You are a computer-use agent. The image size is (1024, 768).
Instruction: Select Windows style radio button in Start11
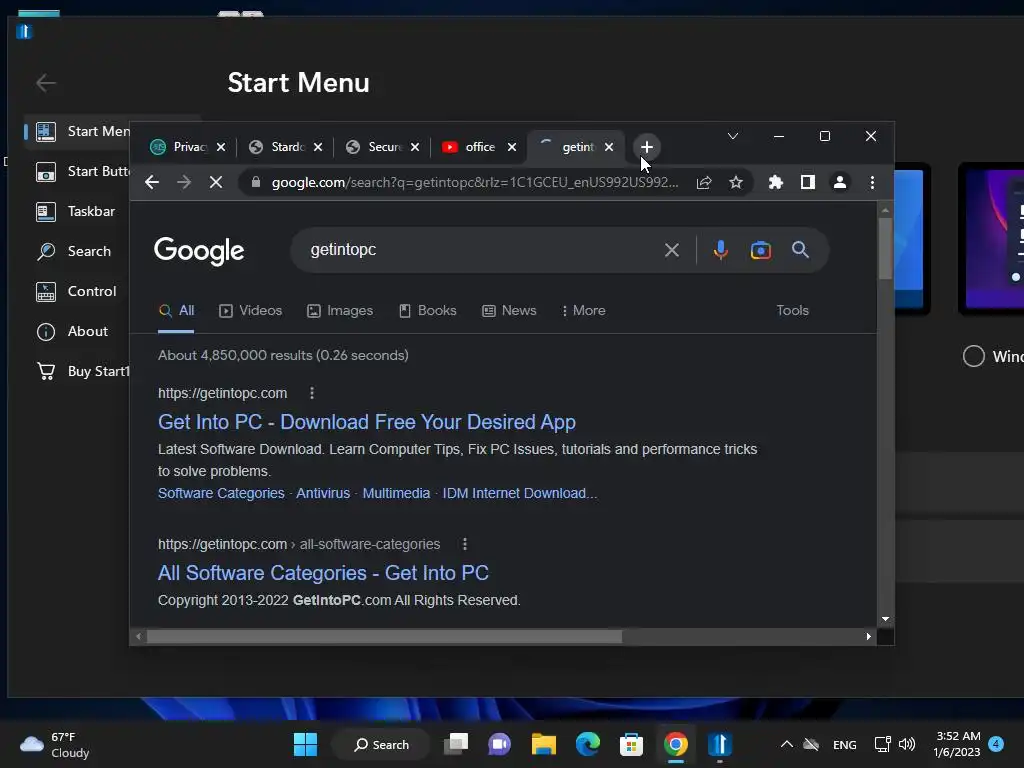pyautogui.click(x=973, y=356)
